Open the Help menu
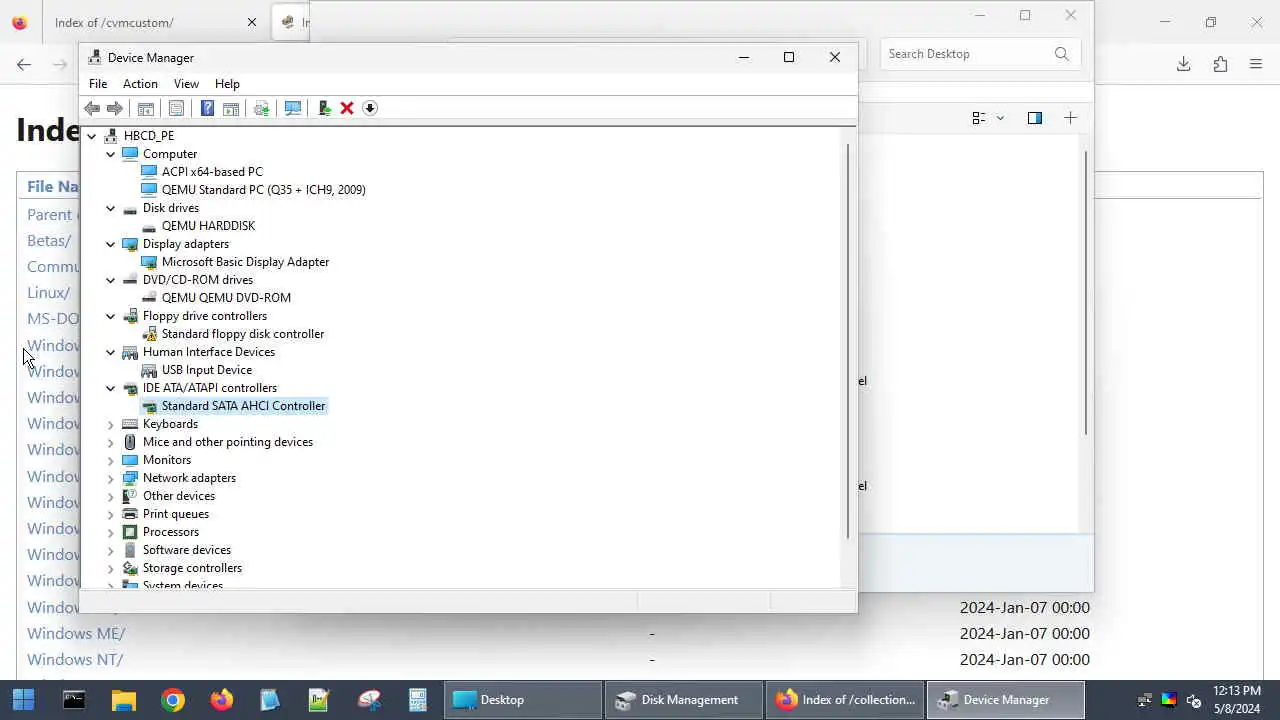 pos(227,84)
